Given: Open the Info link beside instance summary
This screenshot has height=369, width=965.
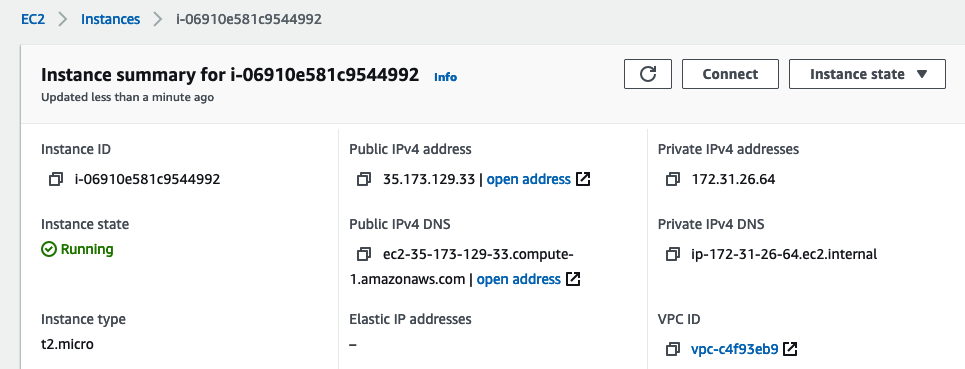Looking at the screenshot, I should click(446, 77).
